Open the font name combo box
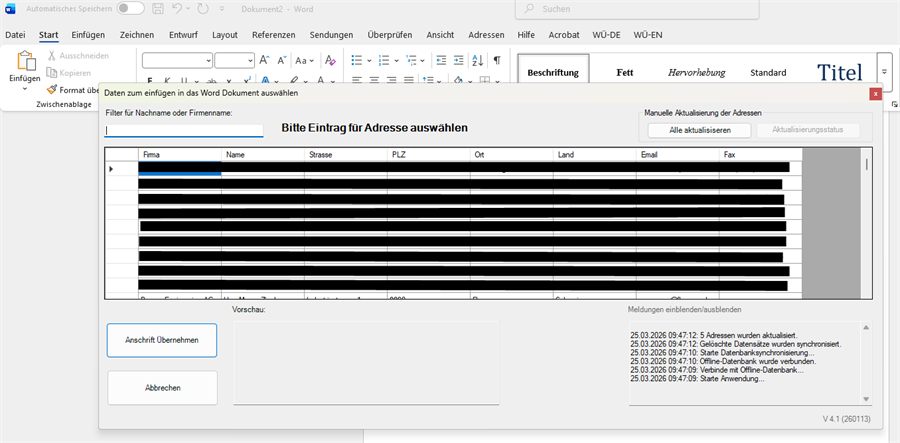The height and width of the screenshot is (443, 900). (177, 60)
